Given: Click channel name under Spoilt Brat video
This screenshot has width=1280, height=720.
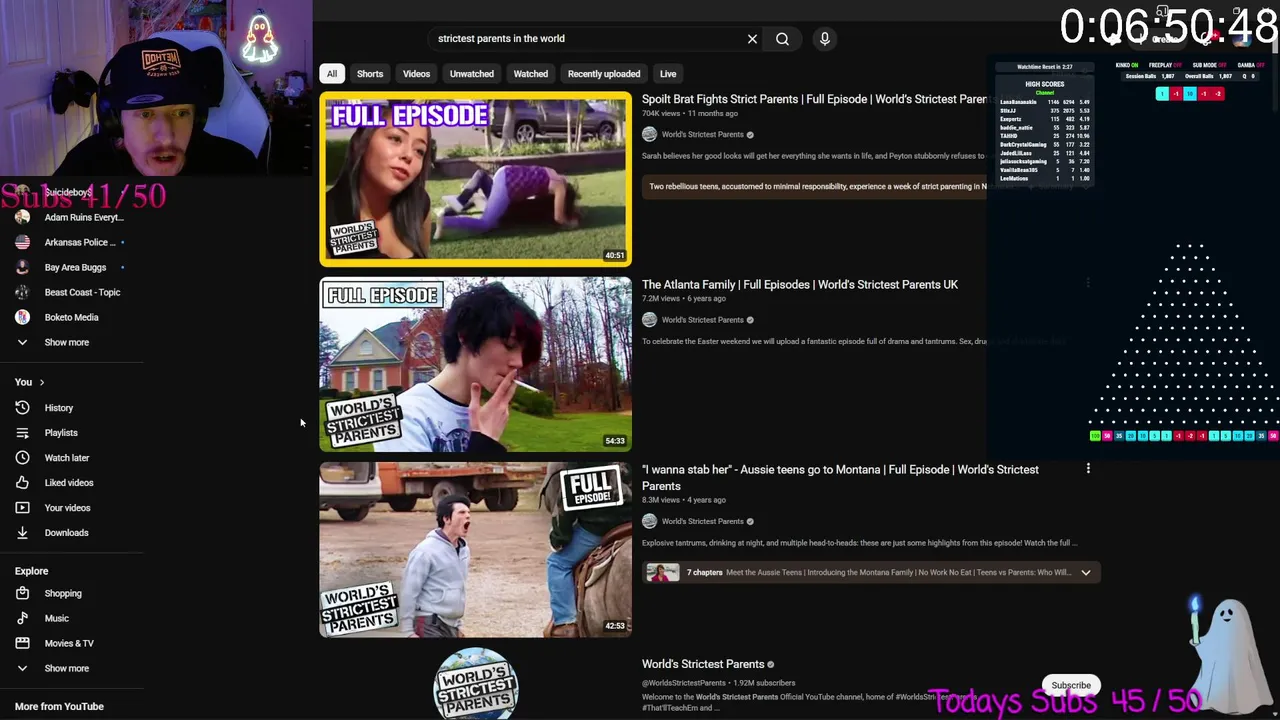Looking at the screenshot, I should click(x=702, y=135).
